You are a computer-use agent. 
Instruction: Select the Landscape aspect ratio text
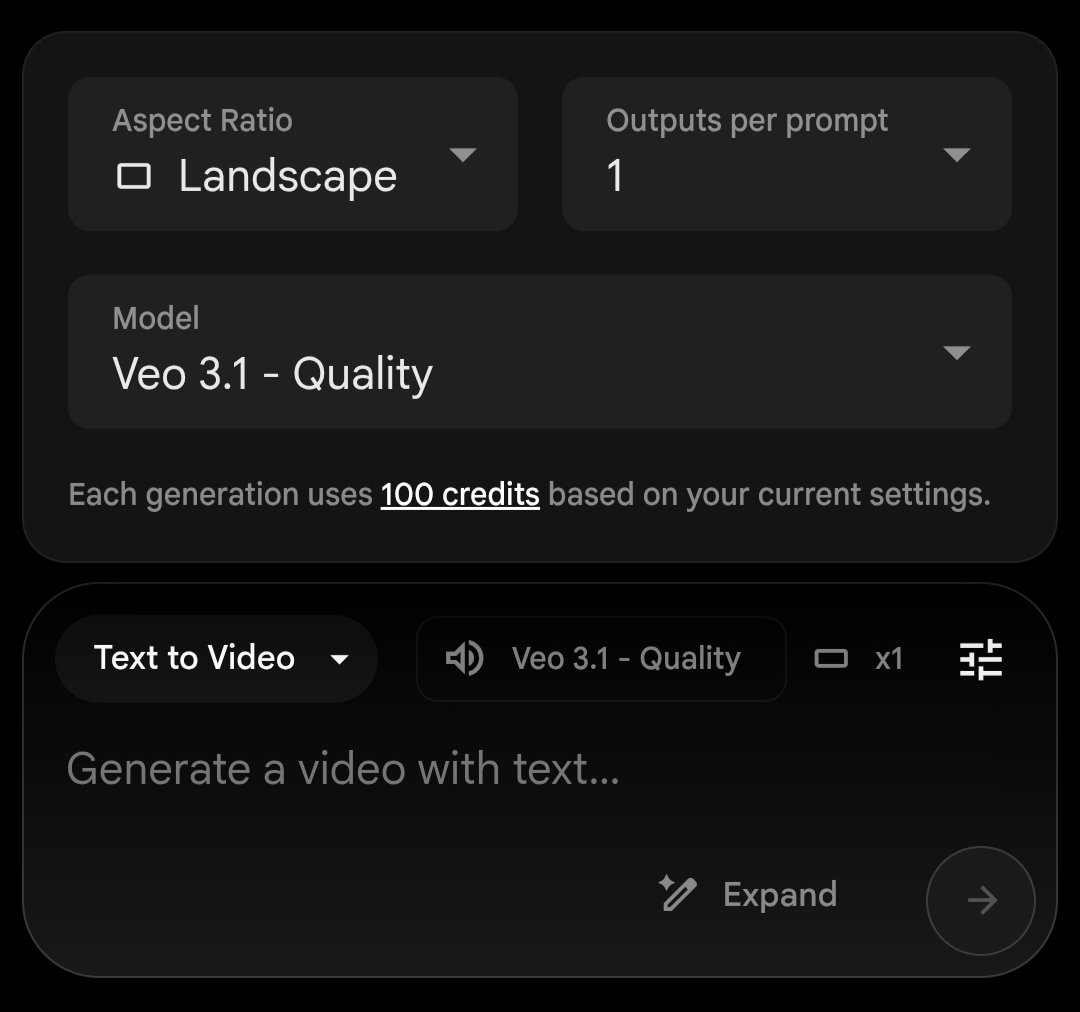pos(288,177)
